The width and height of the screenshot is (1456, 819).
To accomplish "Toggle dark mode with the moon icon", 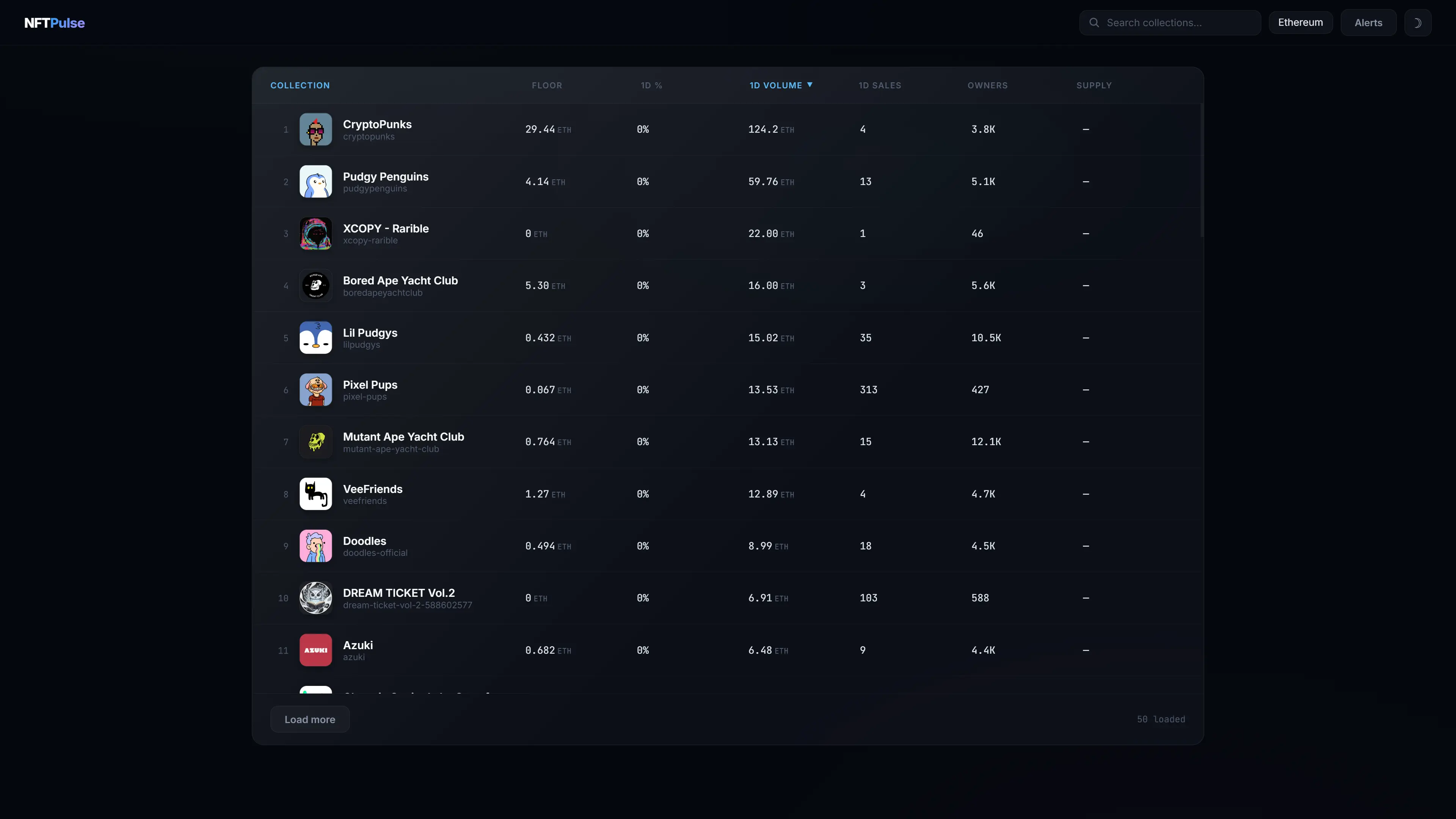I will (x=1419, y=22).
